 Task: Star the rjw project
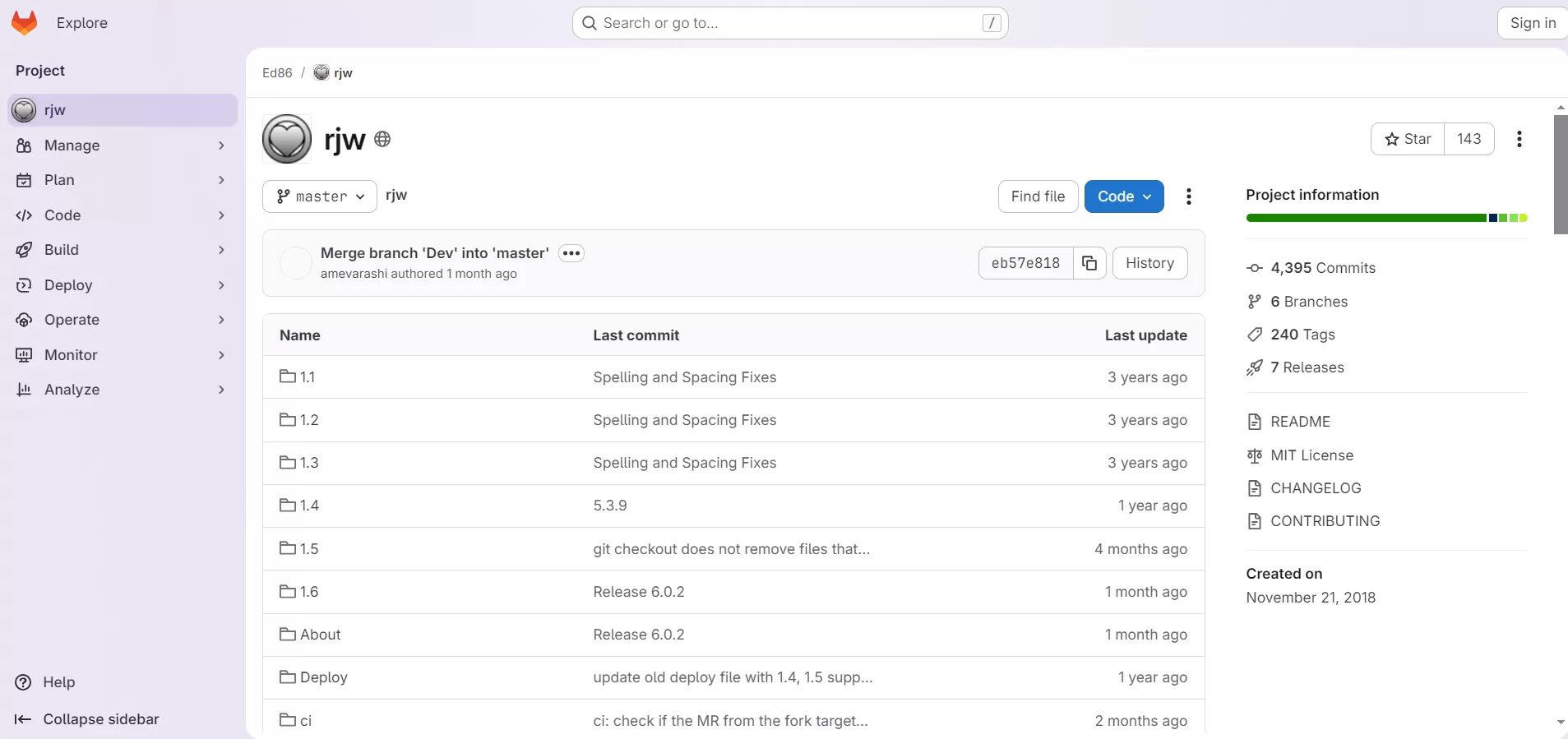pos(1408,139)
